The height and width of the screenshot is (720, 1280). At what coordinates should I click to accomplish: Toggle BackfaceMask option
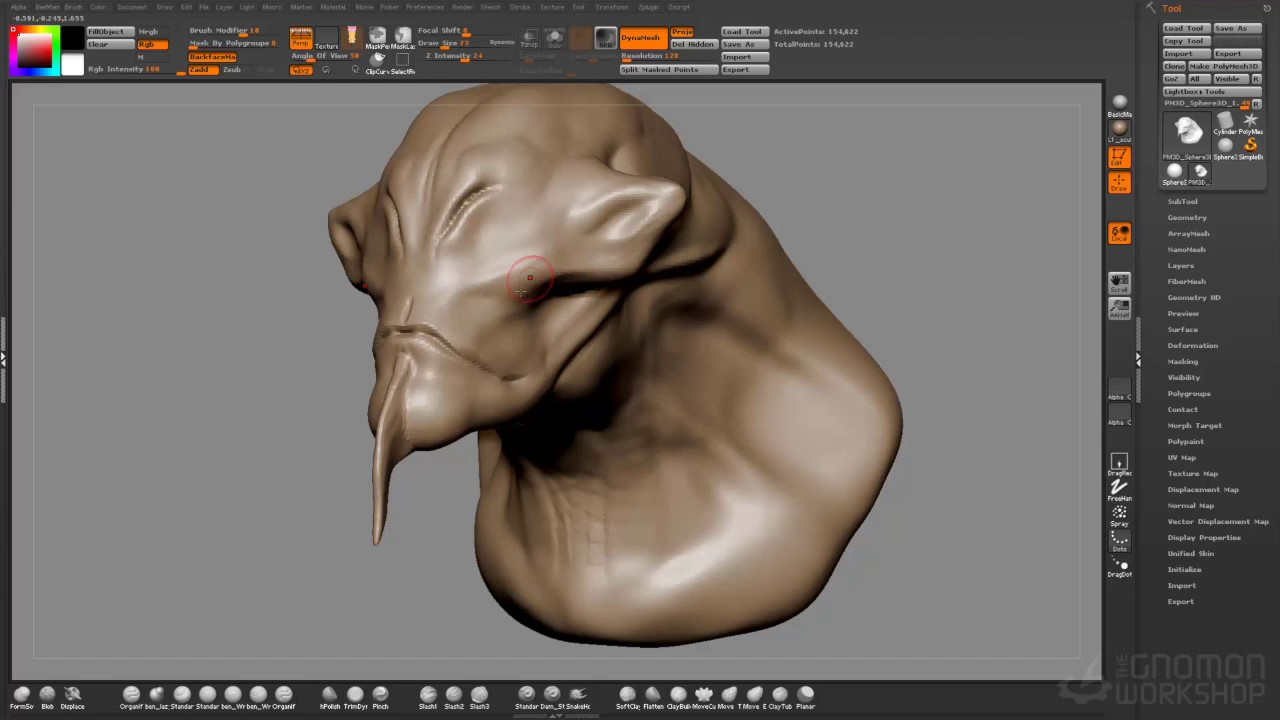[x=212, y=57]
